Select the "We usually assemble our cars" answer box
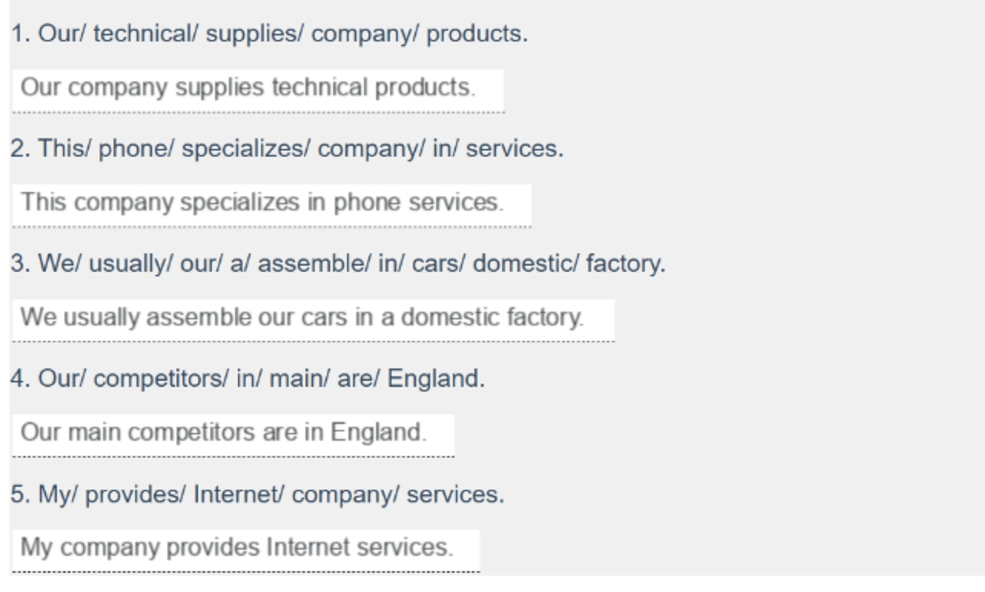985x592 pixels. (313, 321)
